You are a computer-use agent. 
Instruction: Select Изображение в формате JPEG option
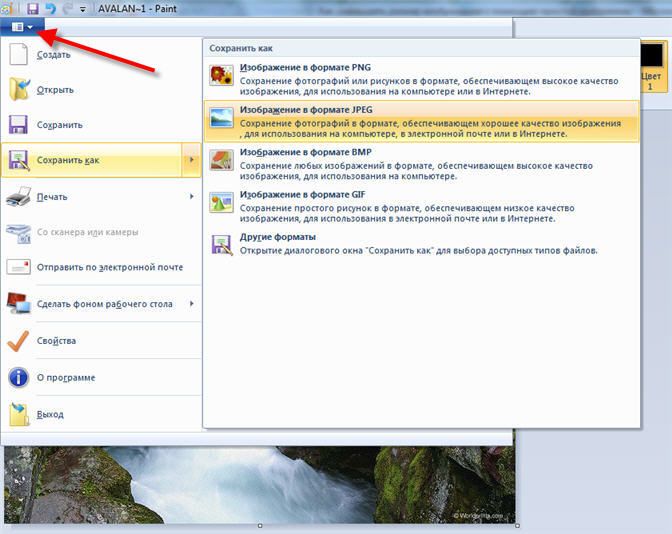pyautogui.click(x=422, y=121)
